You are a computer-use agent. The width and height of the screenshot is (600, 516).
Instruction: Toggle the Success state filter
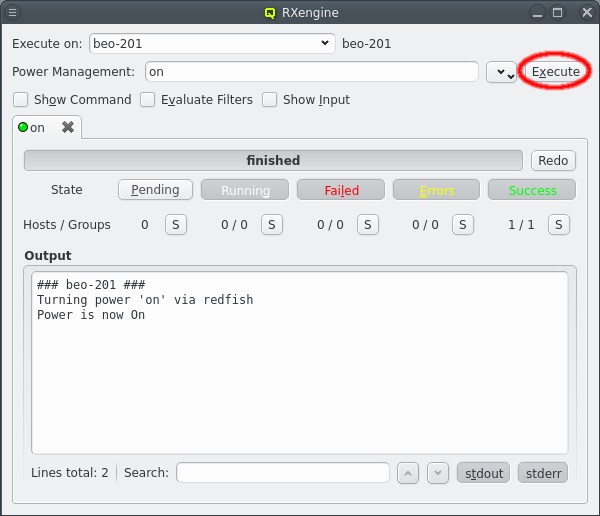[532, 190]
